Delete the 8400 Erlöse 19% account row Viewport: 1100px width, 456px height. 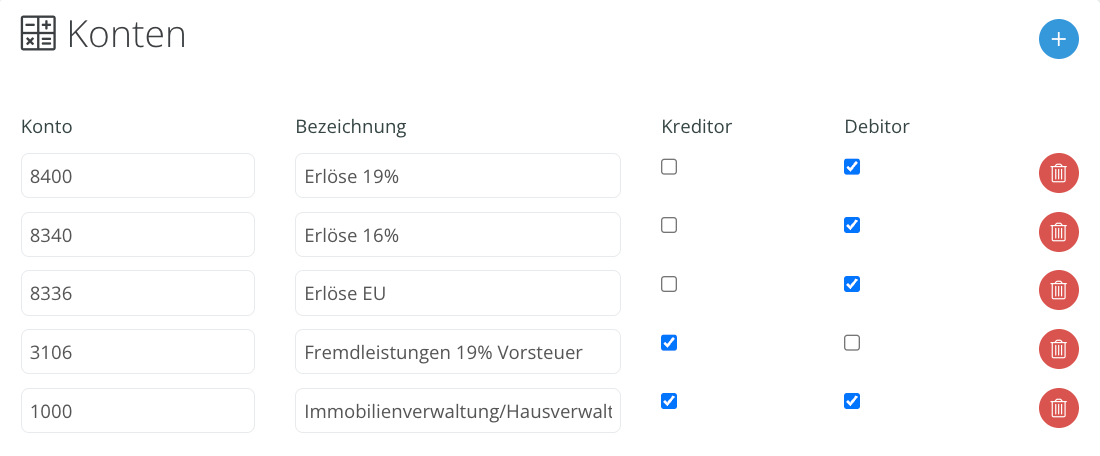coord(1059,173)
